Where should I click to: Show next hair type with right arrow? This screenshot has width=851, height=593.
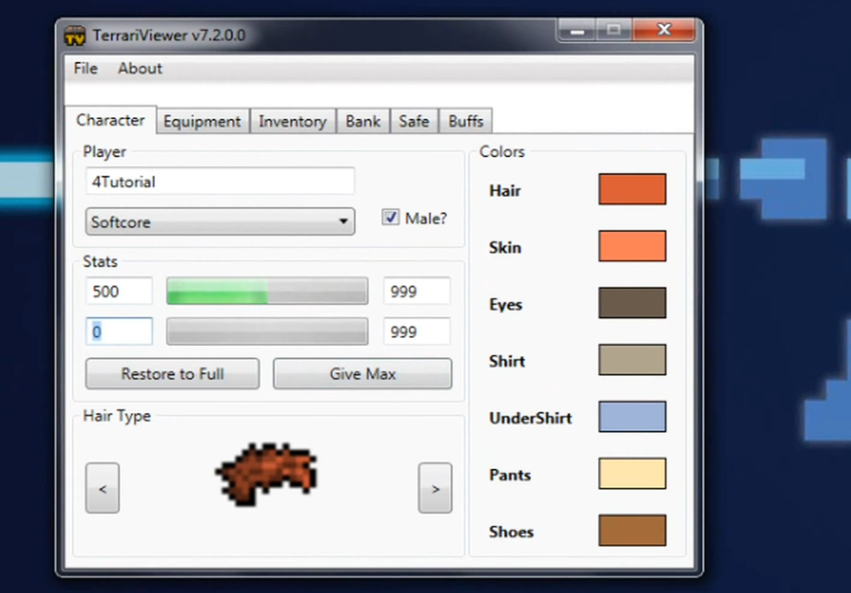[x=435, y=488]
